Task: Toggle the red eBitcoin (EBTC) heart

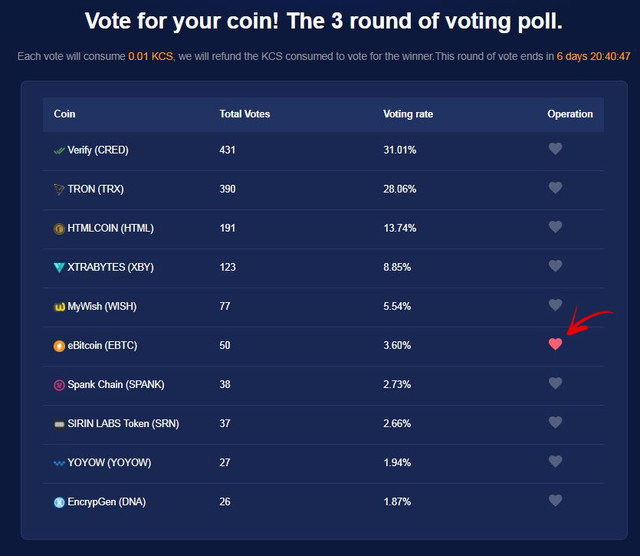Action: click(x=555, y=344)
